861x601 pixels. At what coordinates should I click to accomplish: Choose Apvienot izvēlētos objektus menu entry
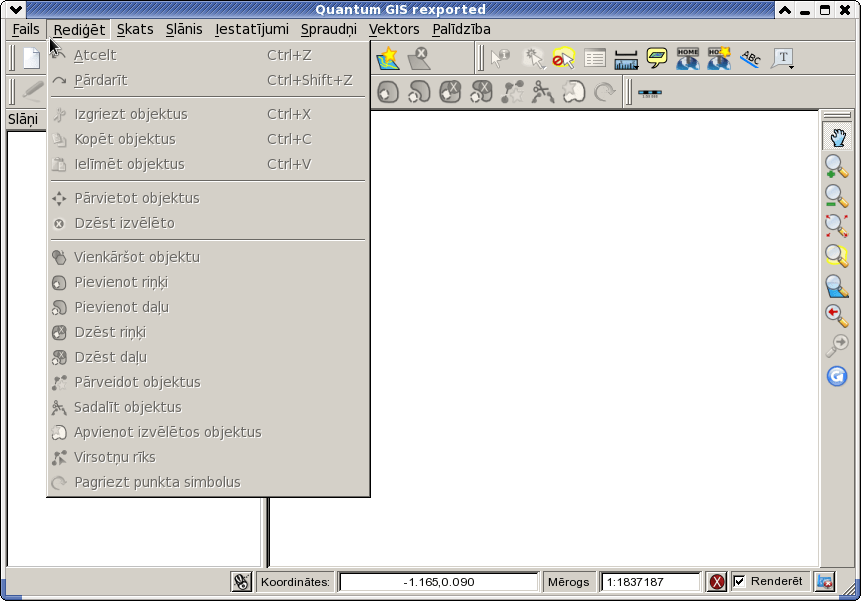coord(208,433)
